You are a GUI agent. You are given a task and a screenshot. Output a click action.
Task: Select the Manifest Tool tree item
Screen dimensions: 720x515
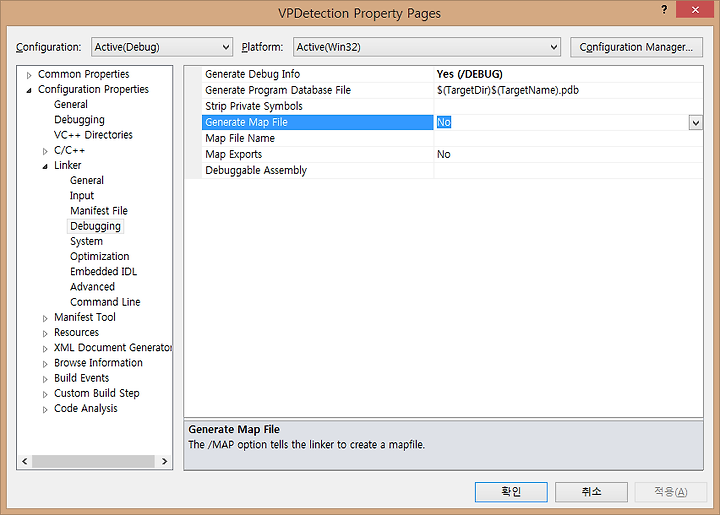click(x=85, y=317)
